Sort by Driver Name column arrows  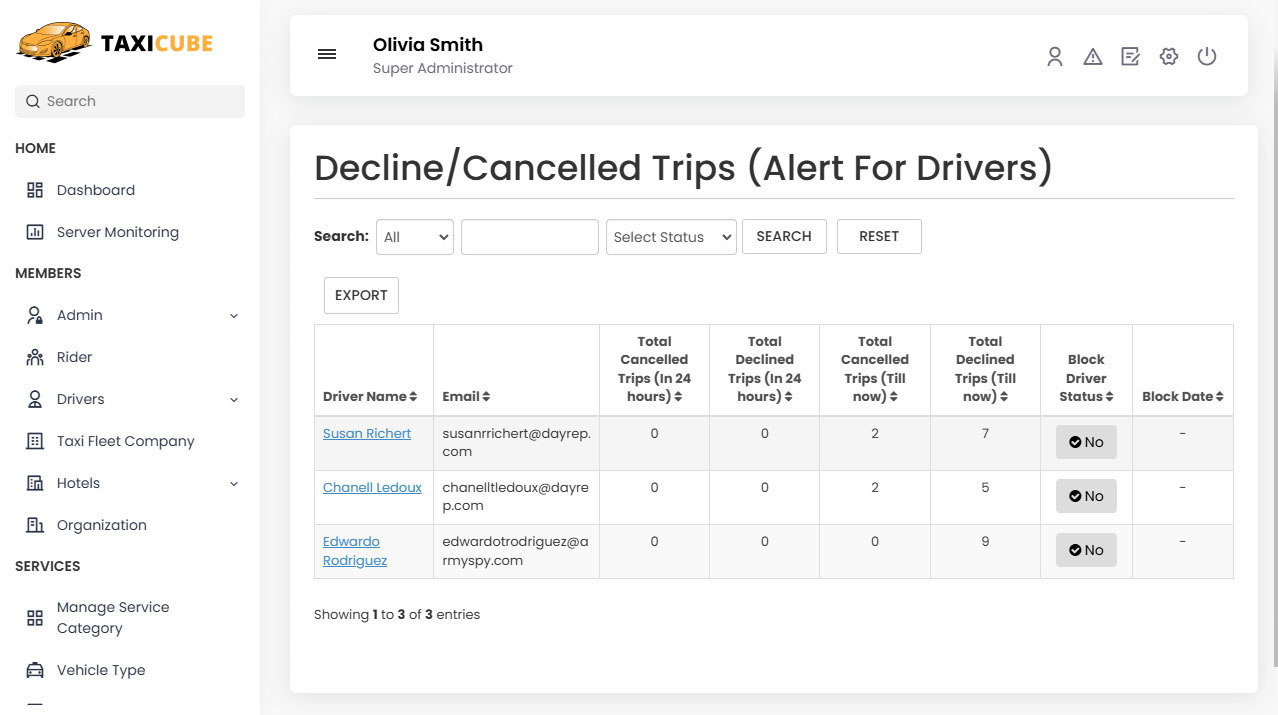413,397
